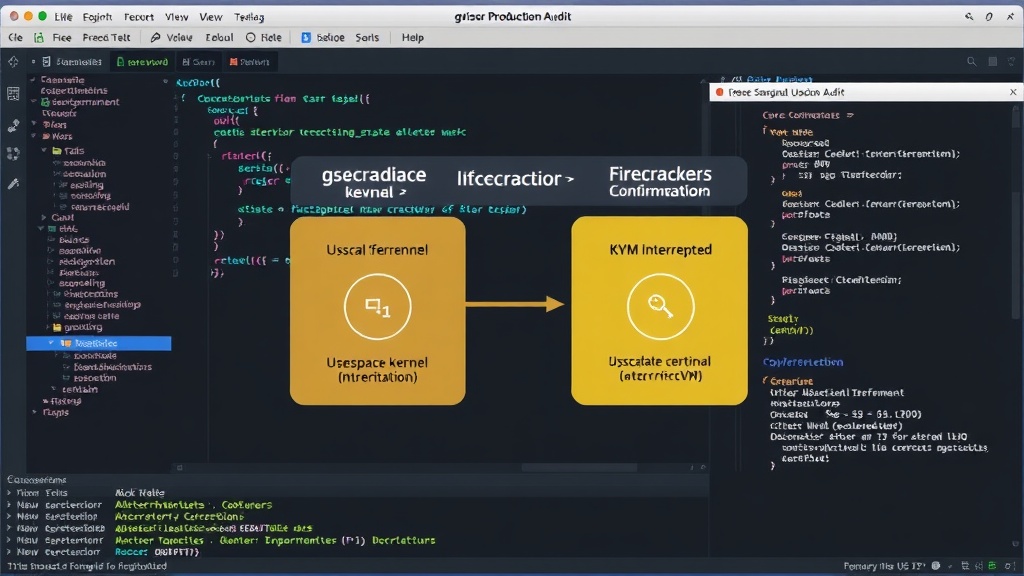Click the horizontal scrollbar below code editor
The image size is (1024, 576).
click(579, 468)
